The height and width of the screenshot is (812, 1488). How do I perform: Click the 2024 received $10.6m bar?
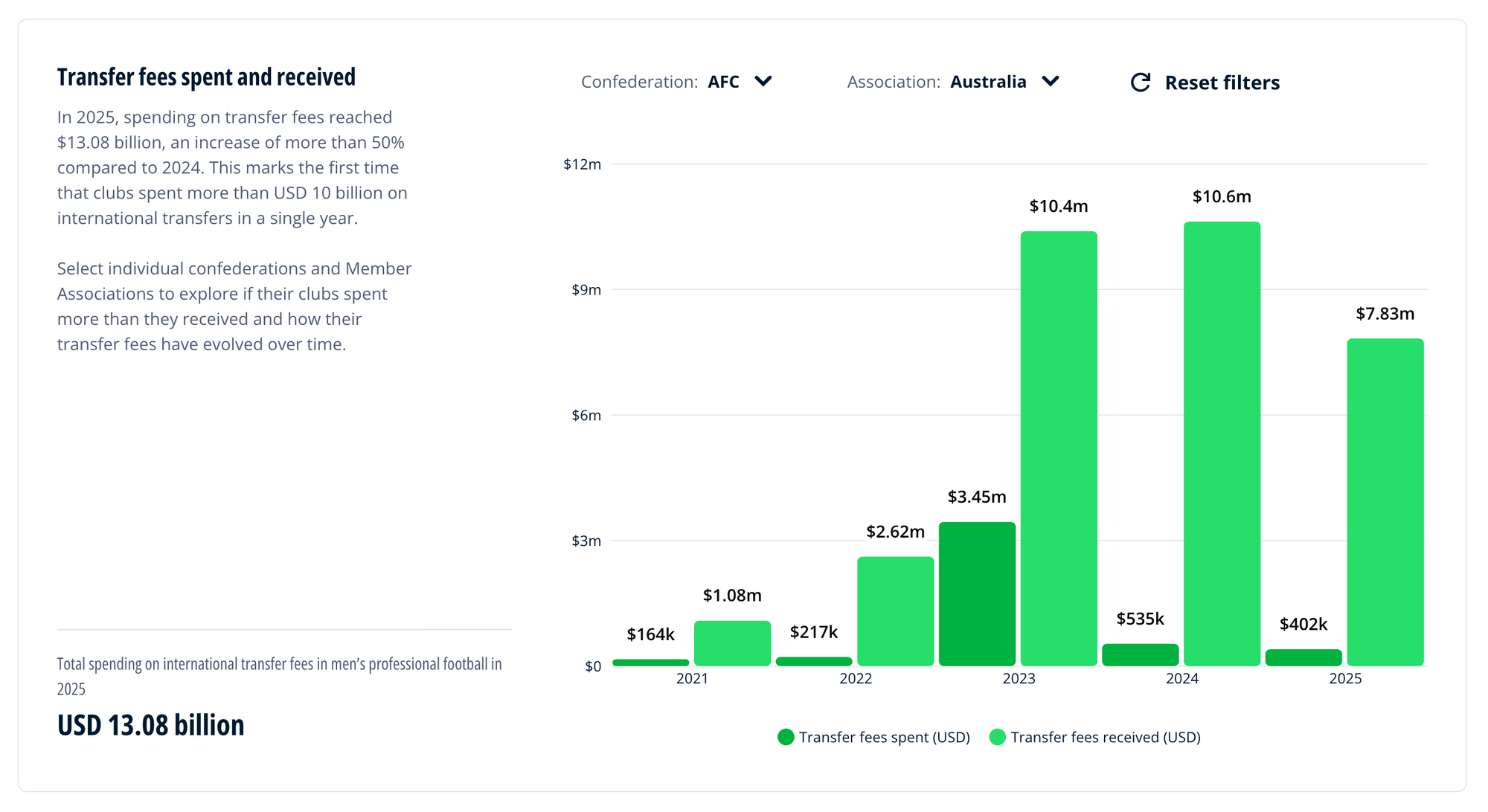point(1222,444)
